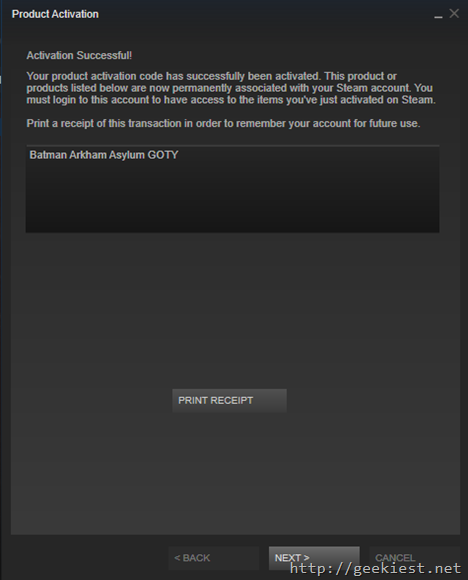Click the line starting 'products listed below'
The width and height of the screenshot is (468, 580).
(229, 88)
